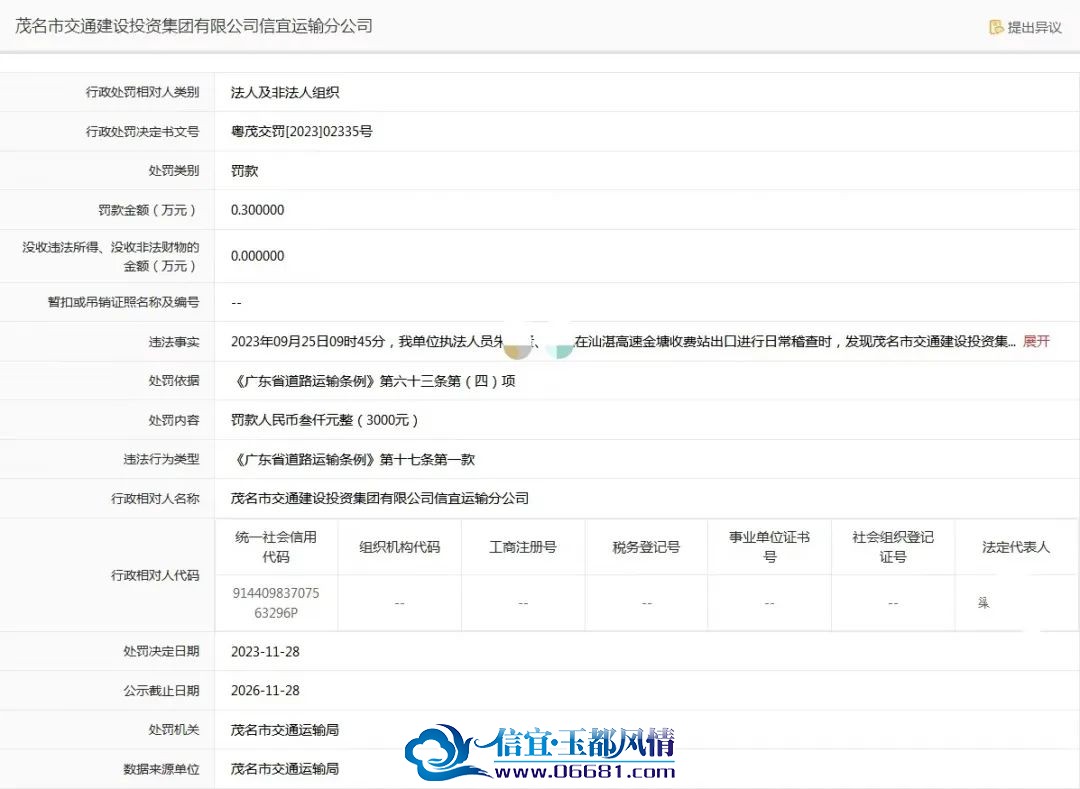Select document number 粤茂交罚[2023]02335号
Screen dimensions: 1080x789
click(301, 132)
